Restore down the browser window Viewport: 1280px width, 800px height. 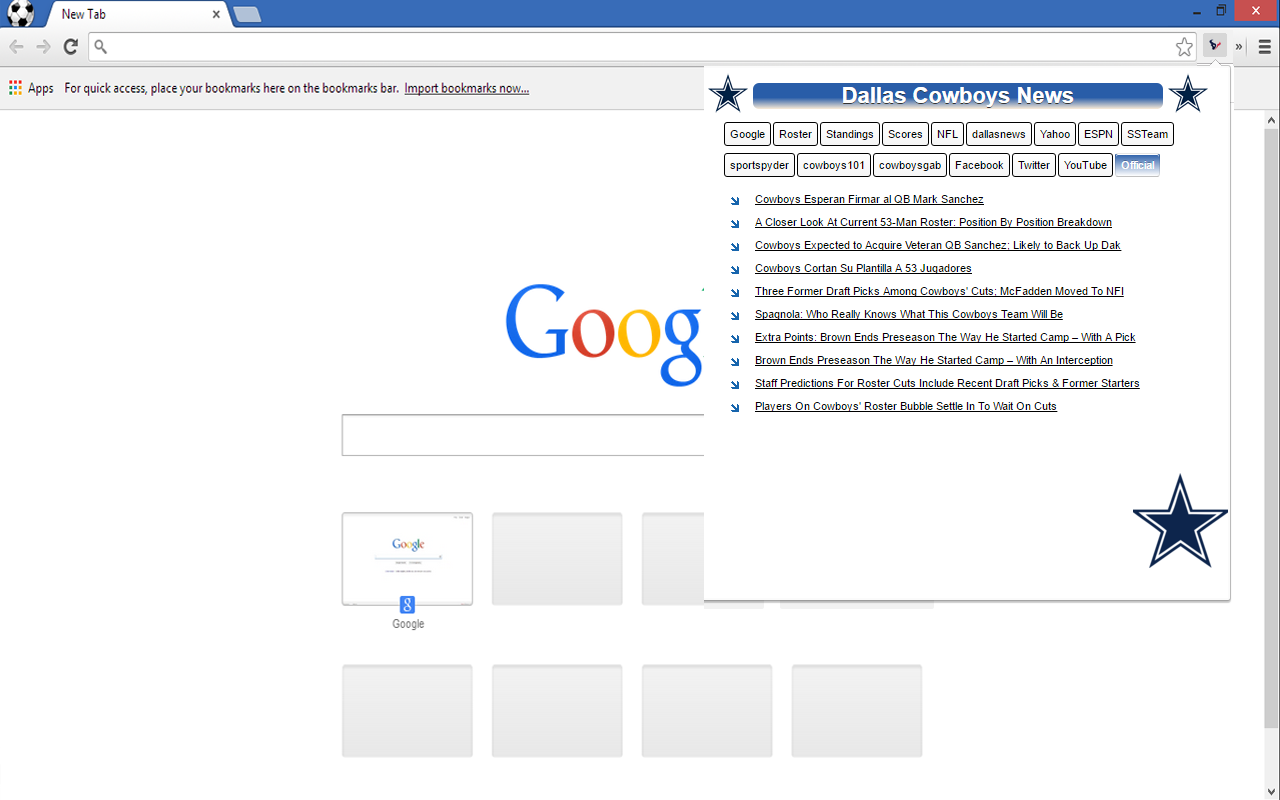(x=1221, y=10)
